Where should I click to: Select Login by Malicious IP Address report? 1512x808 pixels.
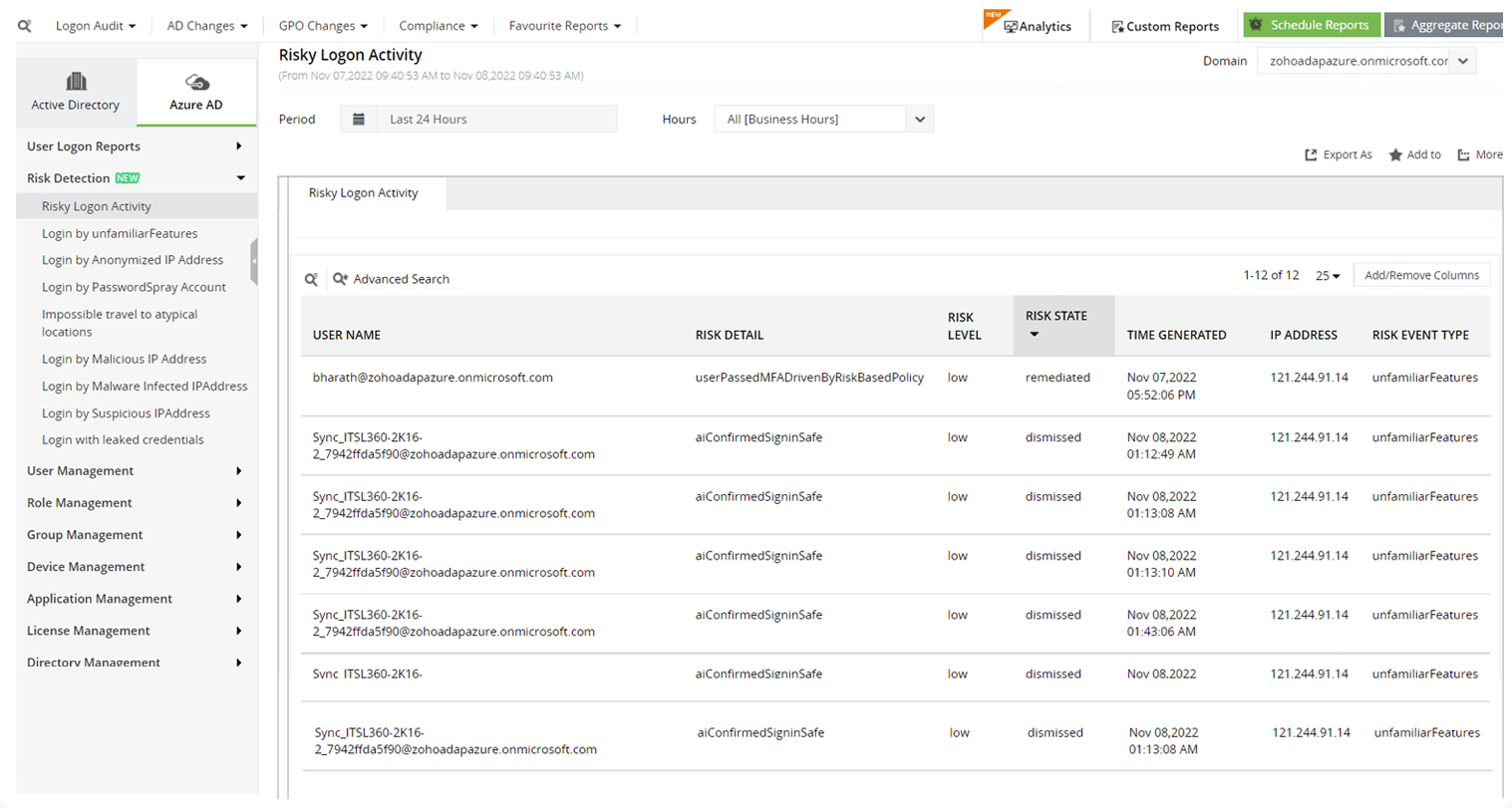click(x=124, y=359)
